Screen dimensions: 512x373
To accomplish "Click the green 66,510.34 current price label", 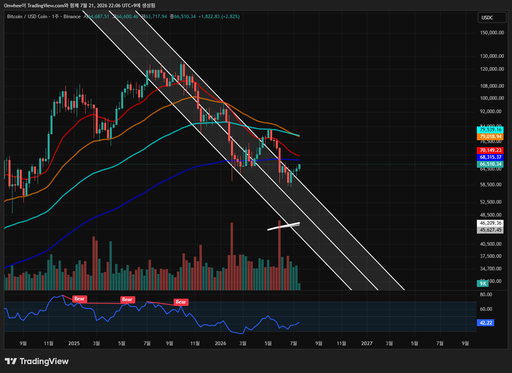I will coord(490,164).
